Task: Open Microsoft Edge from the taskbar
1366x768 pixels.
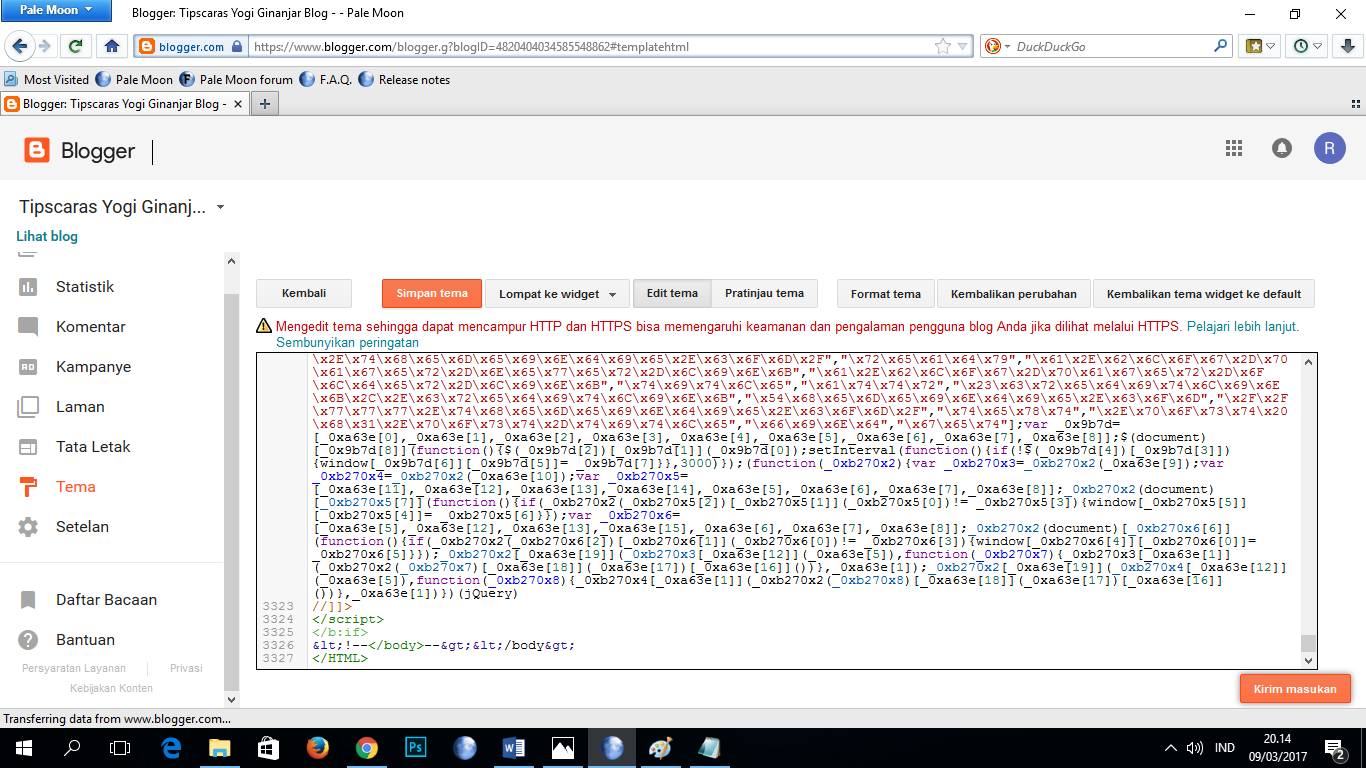Action: [171, 747]
